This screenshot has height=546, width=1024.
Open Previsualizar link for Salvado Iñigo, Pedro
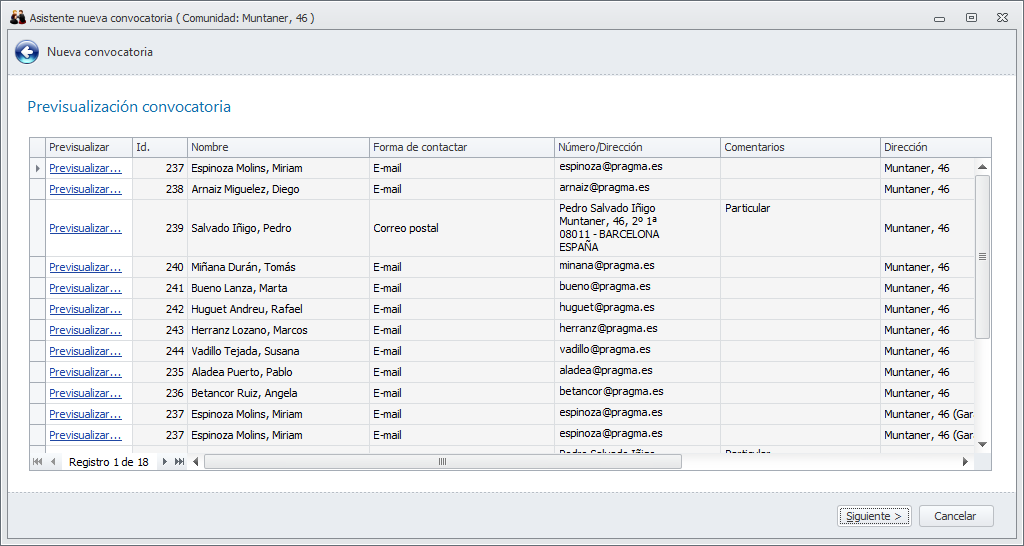pyautogui.click(x=85, y=228)
